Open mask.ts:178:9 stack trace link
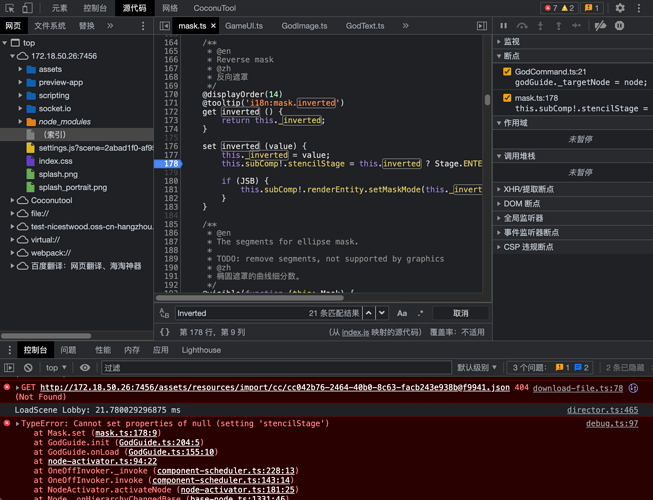The height and width of the screenshot is (500, 653). pos(126,433)
